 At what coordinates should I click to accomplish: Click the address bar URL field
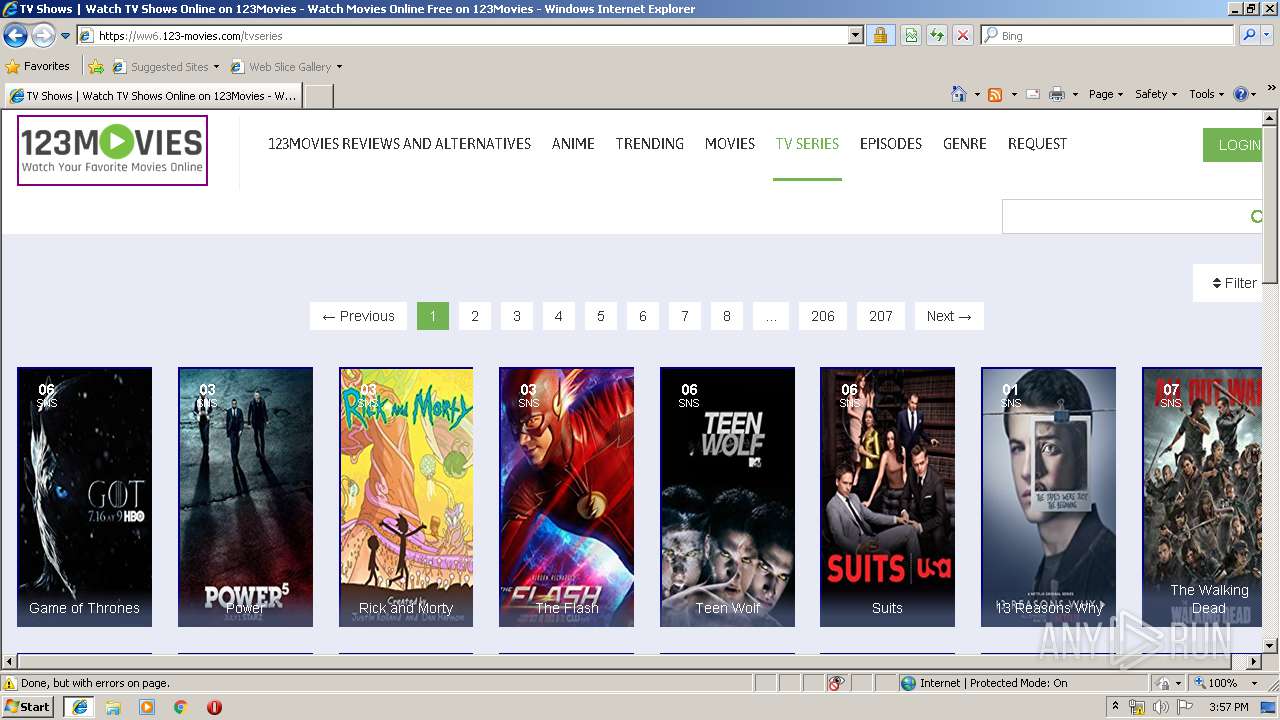coord(463,36)
